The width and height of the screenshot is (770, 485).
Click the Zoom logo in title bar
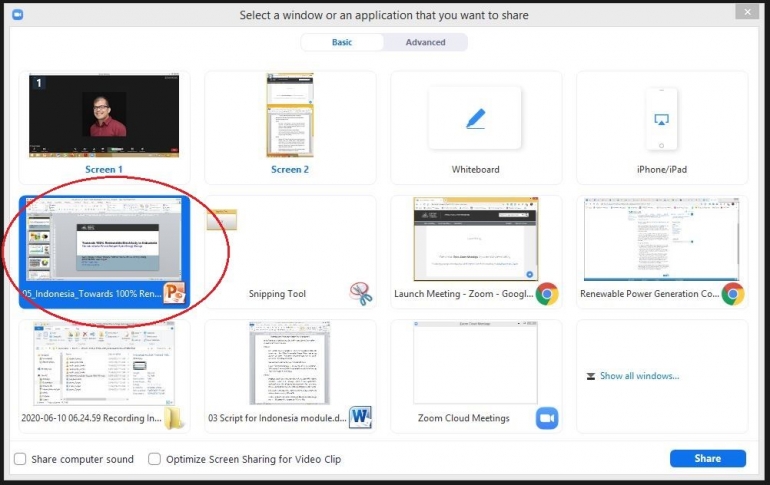[17, 15]
